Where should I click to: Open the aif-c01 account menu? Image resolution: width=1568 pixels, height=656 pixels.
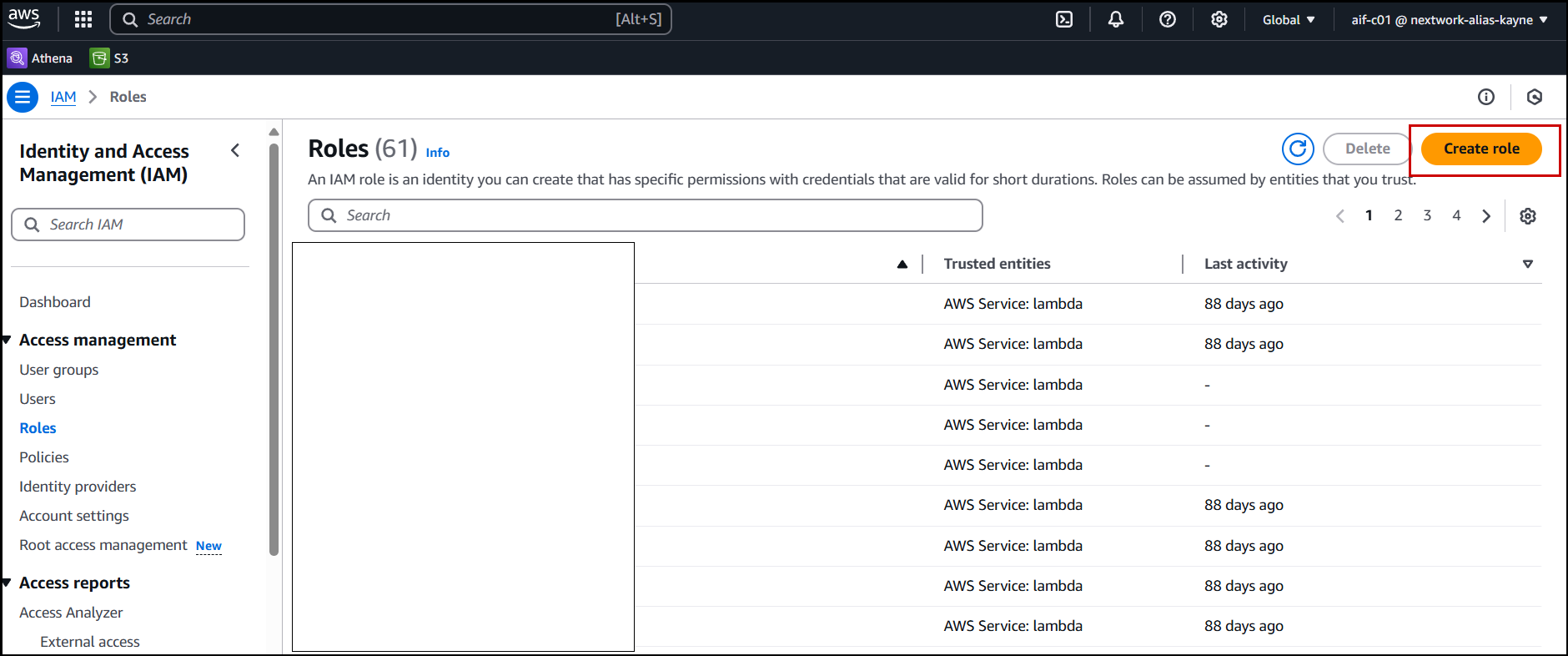pos(1450,19)
